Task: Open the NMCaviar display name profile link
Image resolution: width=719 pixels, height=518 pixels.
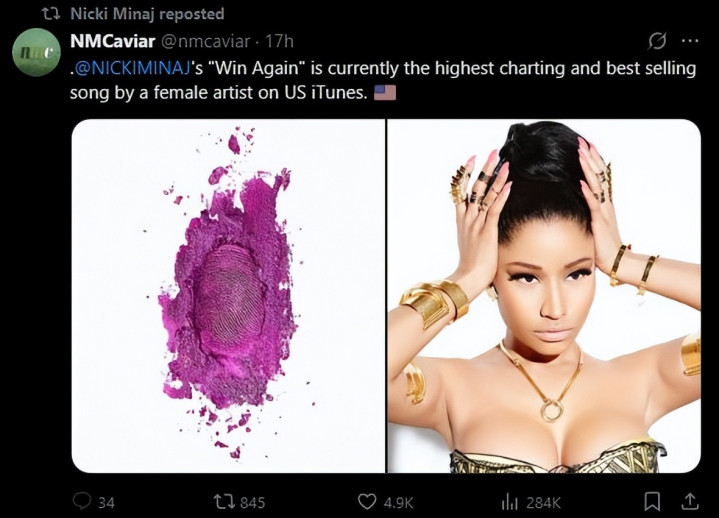Action: click(x=111, y=40)
